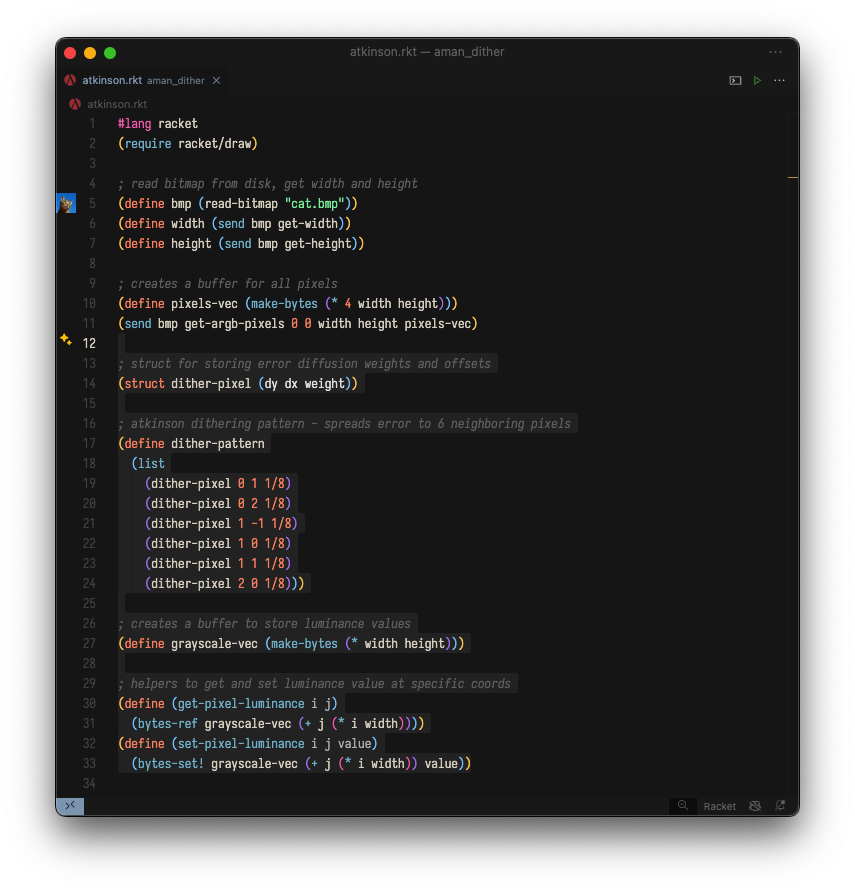This screenshot has height=890, width=855.
Task: Click "struct" keyword on line 14
Action: click(144, 384)
